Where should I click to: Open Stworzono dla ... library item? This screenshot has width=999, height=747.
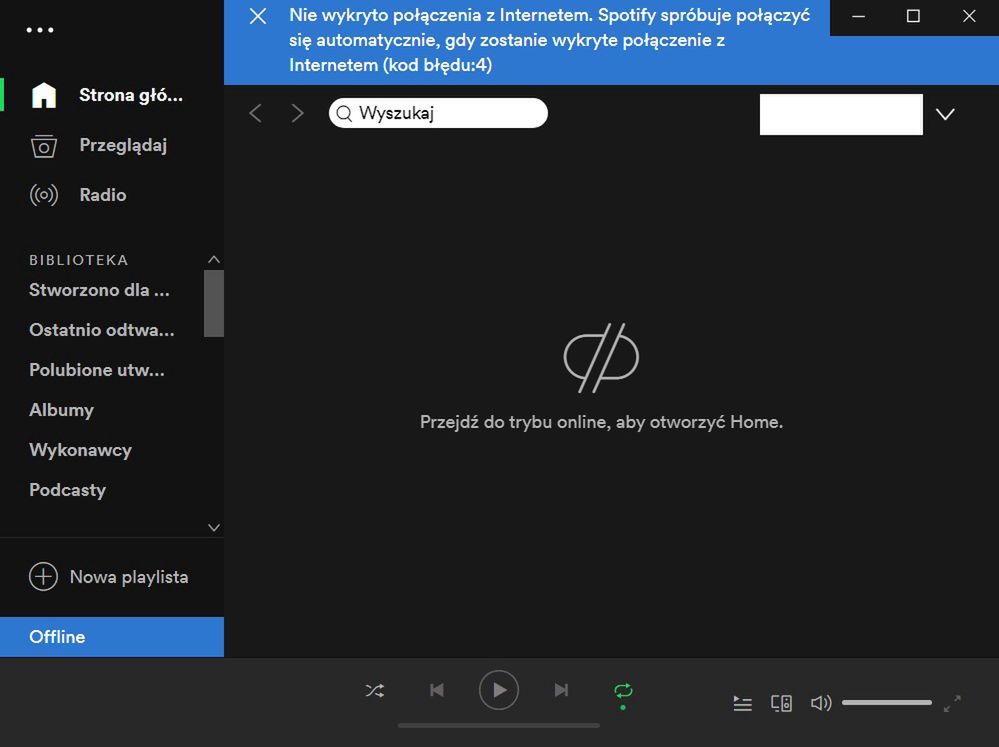click(99, 290)
